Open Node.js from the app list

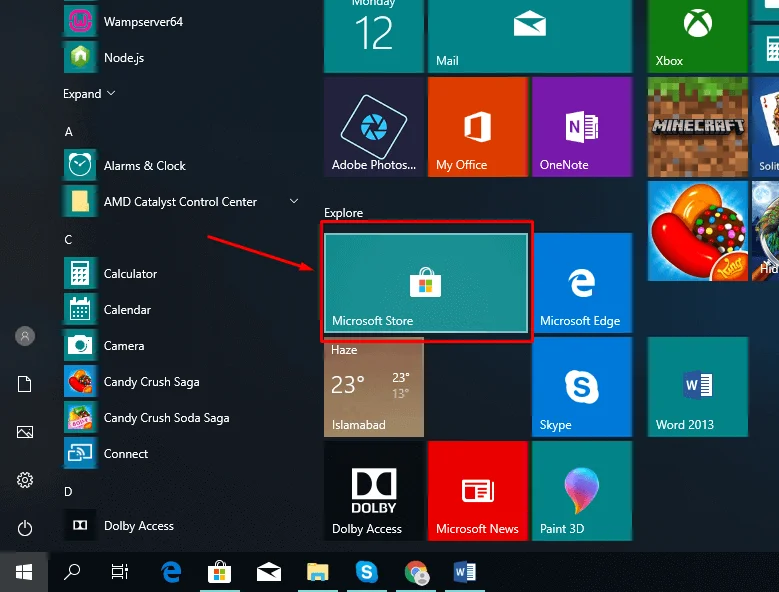point(181,58)
